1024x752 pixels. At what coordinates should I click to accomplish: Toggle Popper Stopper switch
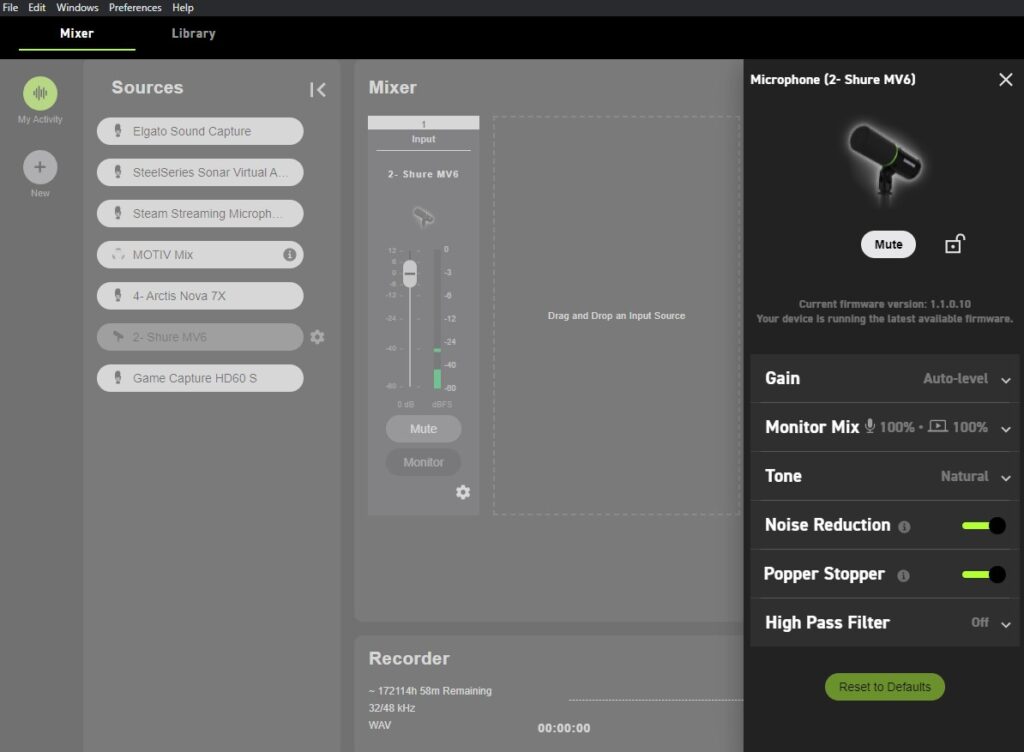[x=984, y=574]
